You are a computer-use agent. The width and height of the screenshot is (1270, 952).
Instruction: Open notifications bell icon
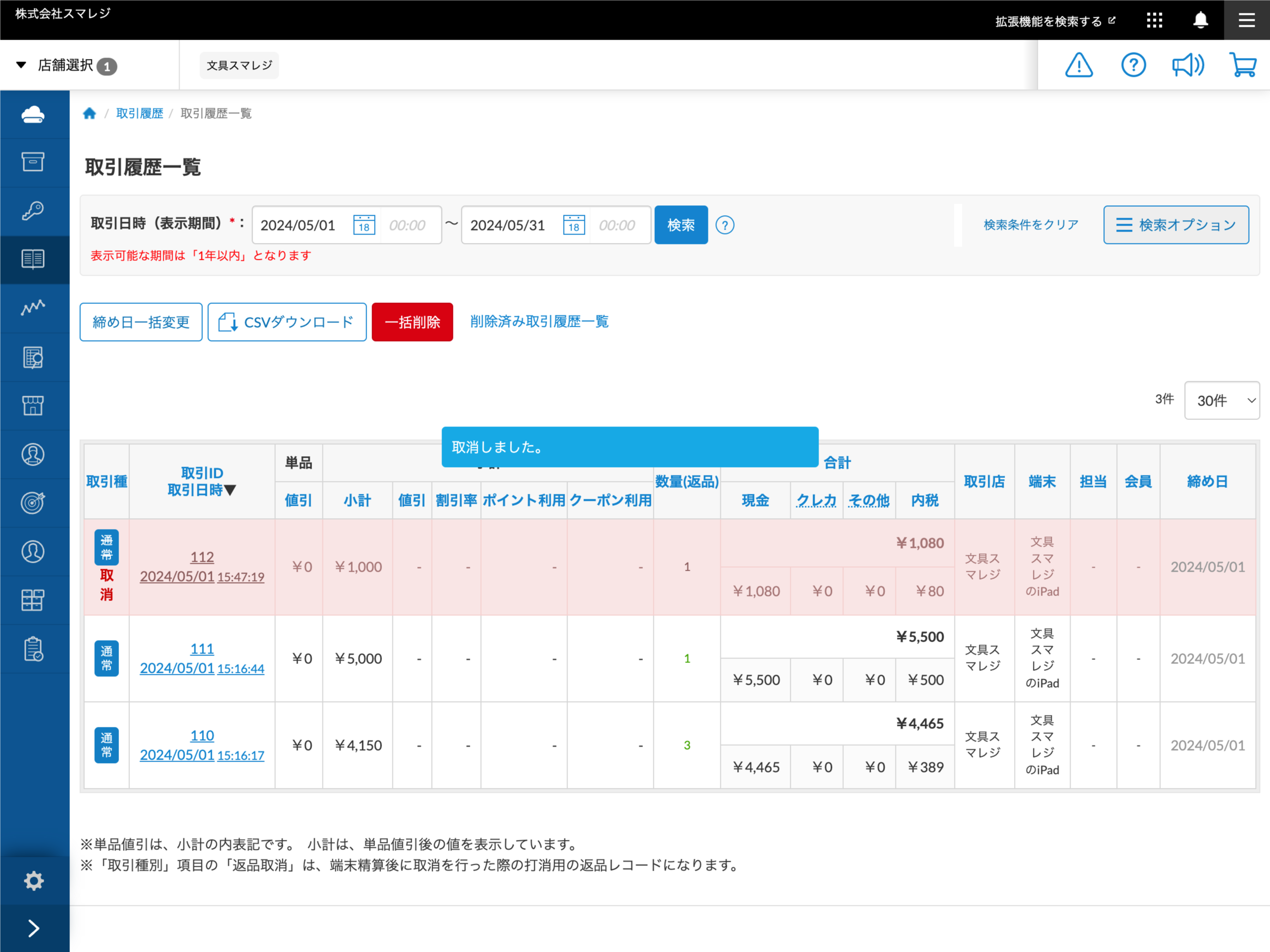point(1201,20)
